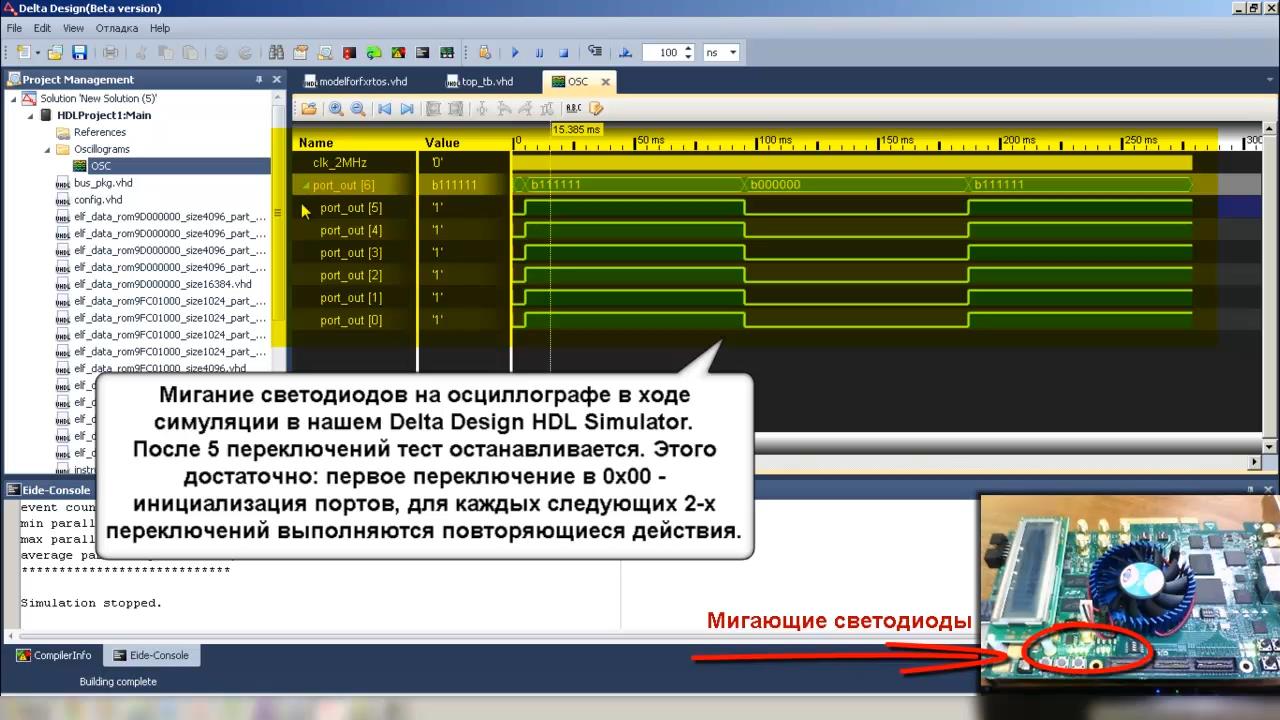Click the ABC text format icon

point(573,109)
